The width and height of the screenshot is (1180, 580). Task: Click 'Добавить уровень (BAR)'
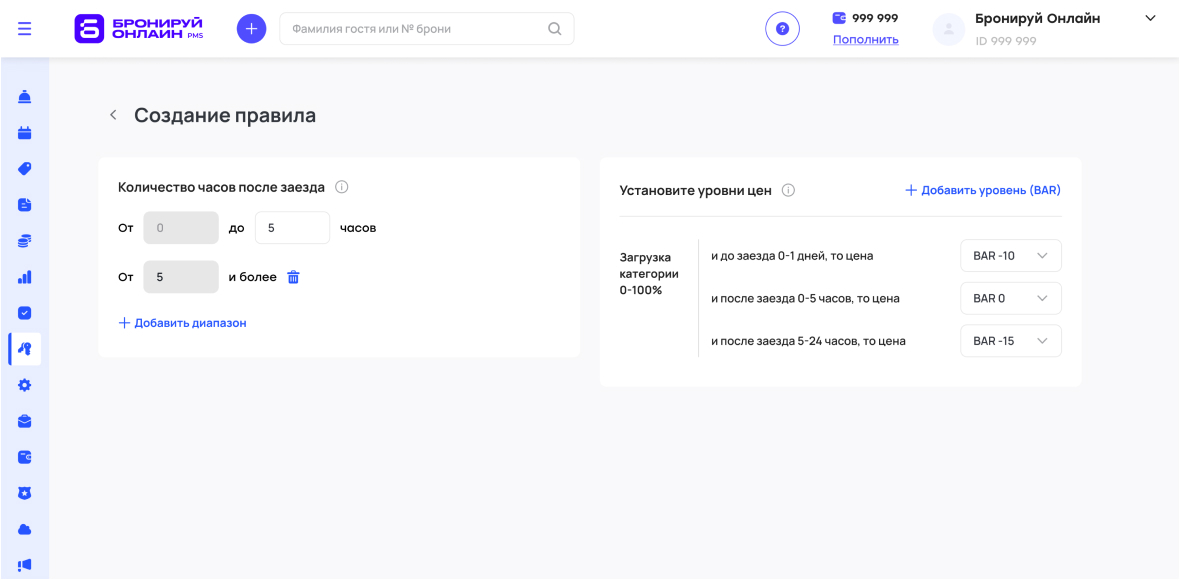982,190
